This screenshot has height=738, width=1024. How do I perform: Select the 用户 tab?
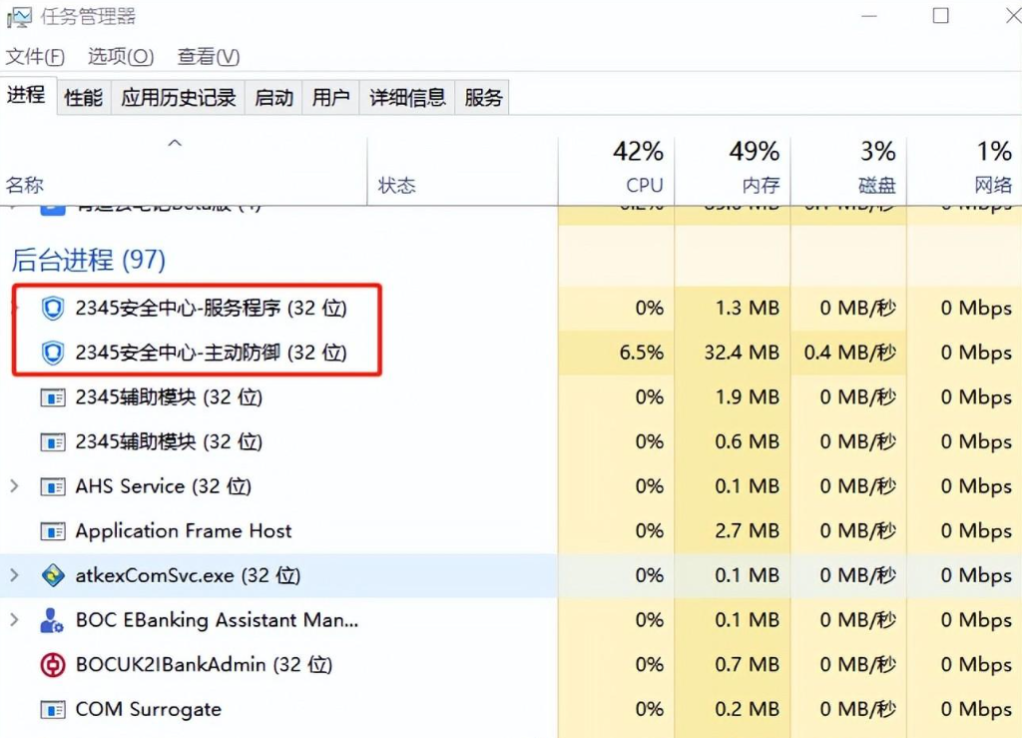coord(331,98)
